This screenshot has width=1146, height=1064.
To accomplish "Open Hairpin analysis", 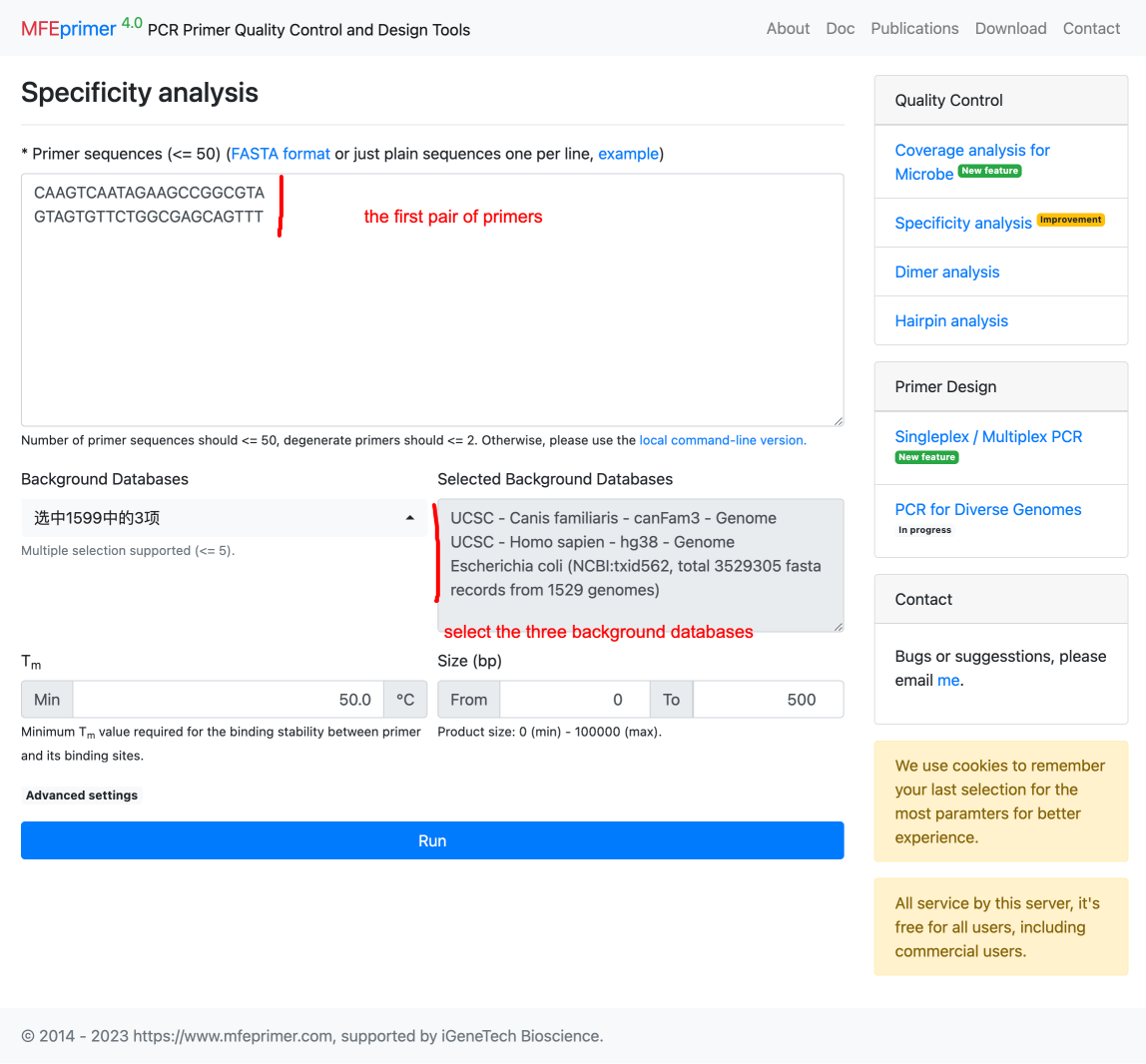I will coord(951,320).
